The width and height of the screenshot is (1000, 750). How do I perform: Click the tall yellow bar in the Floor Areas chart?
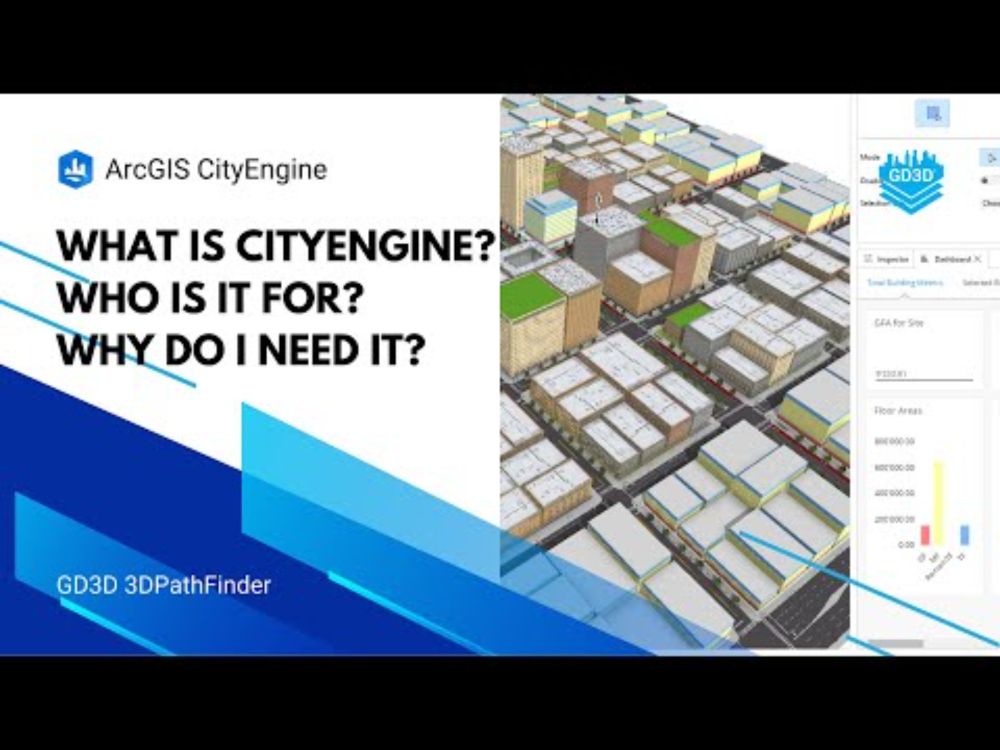click(939, 504)
